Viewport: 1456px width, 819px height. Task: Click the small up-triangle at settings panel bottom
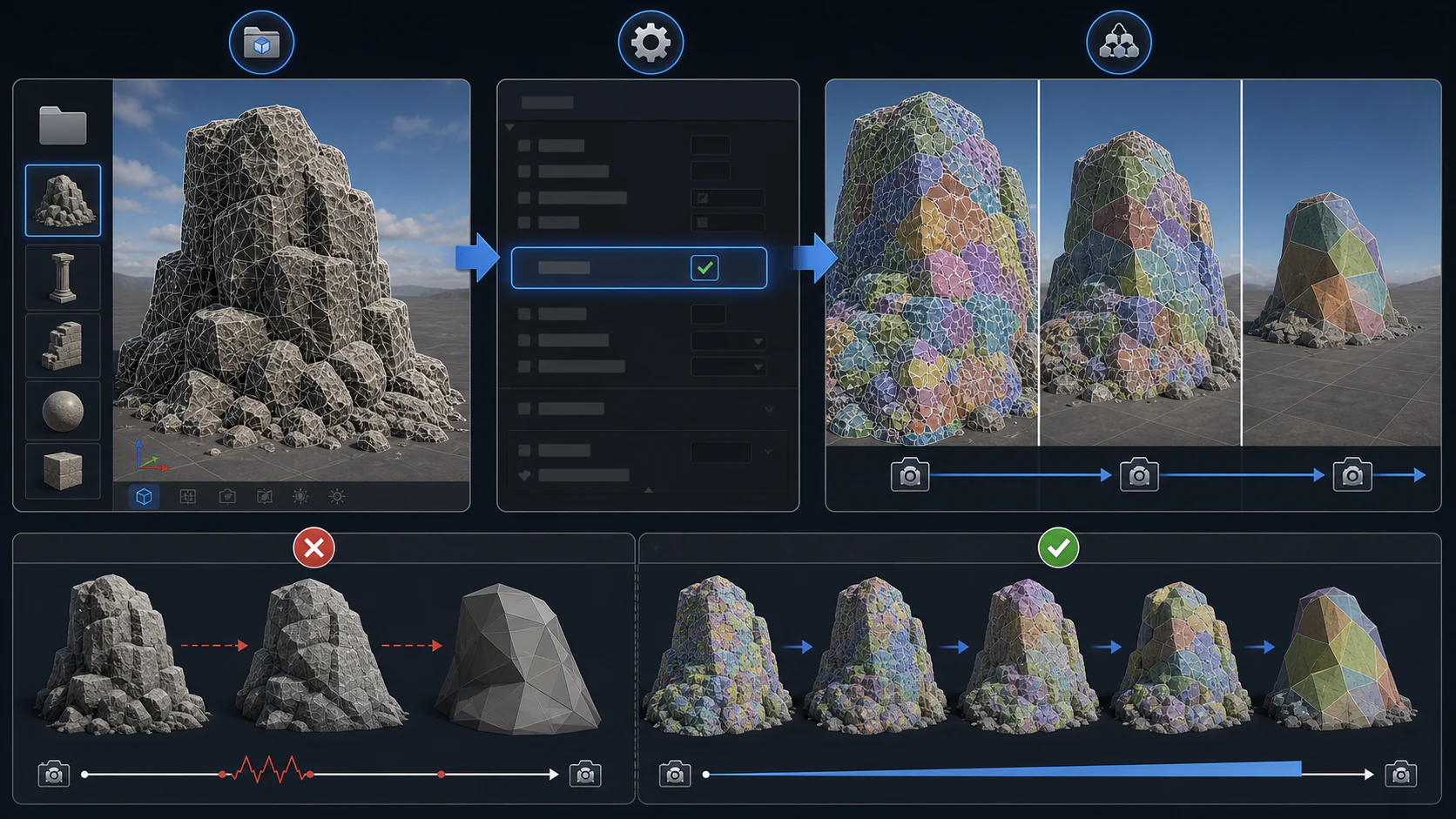pos(648,491)
